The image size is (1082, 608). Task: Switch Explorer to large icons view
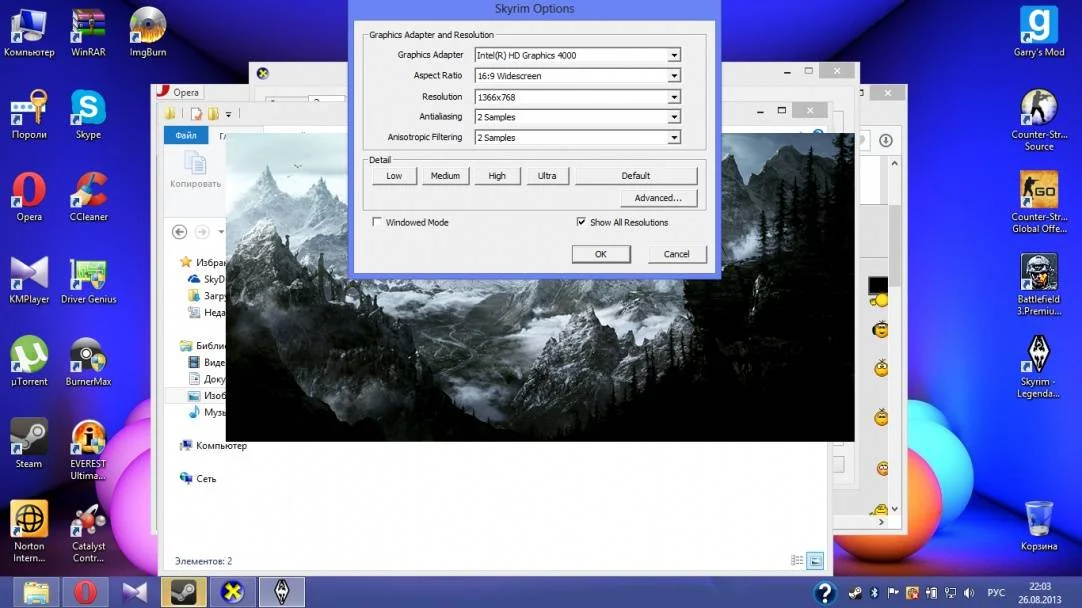(815, 561)
